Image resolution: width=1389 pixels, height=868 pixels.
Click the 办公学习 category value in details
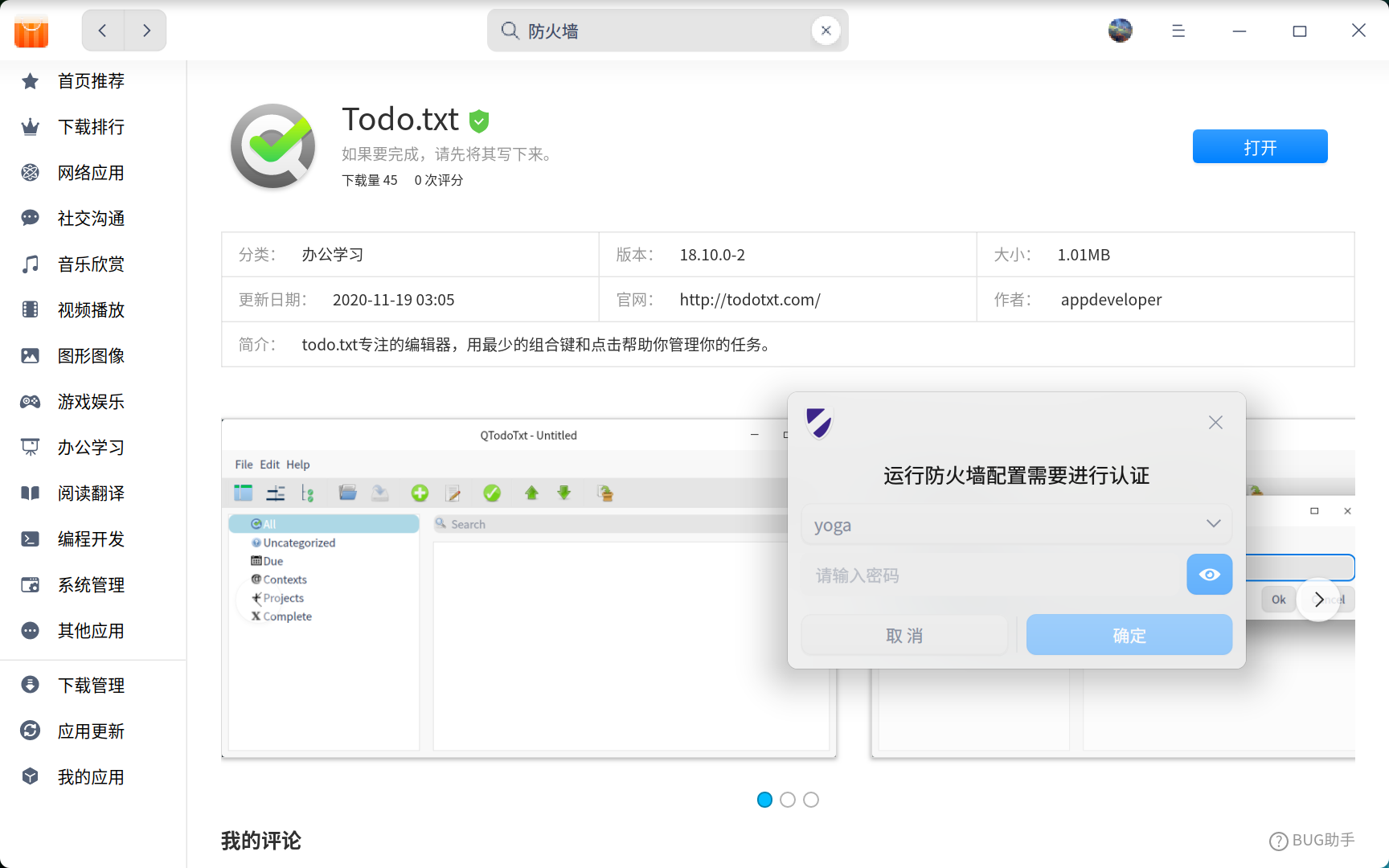point(333,255)
